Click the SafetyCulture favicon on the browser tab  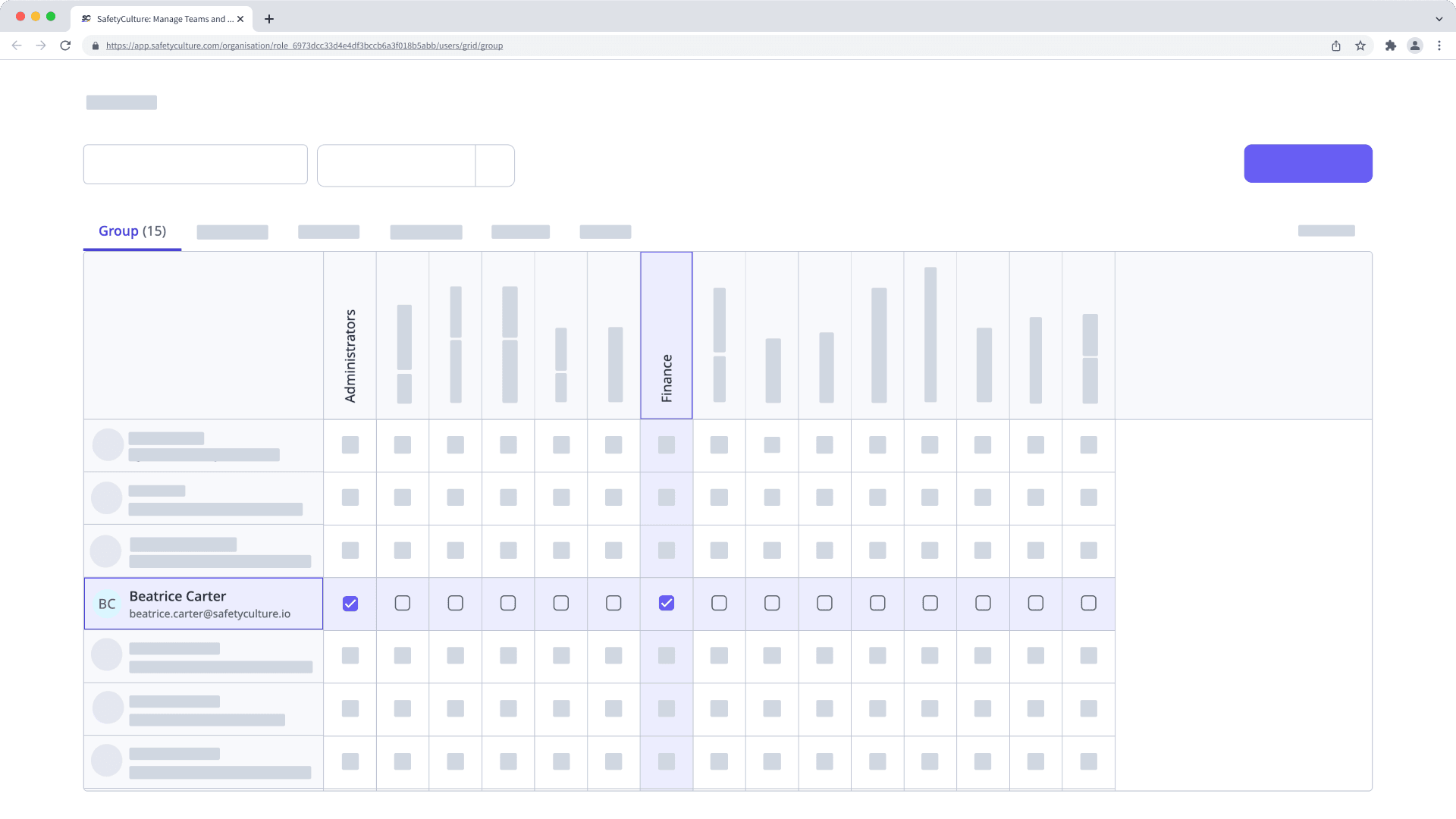85,19
